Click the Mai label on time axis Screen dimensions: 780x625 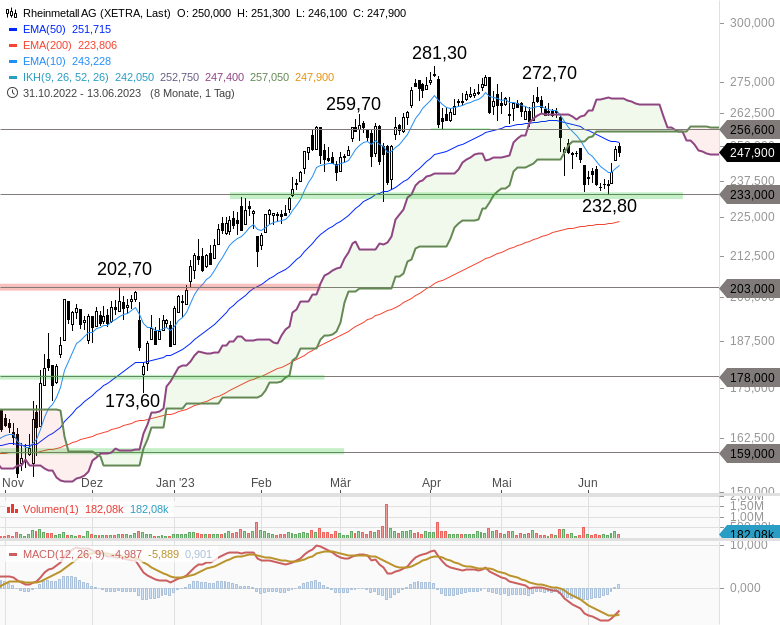point(502,483)
